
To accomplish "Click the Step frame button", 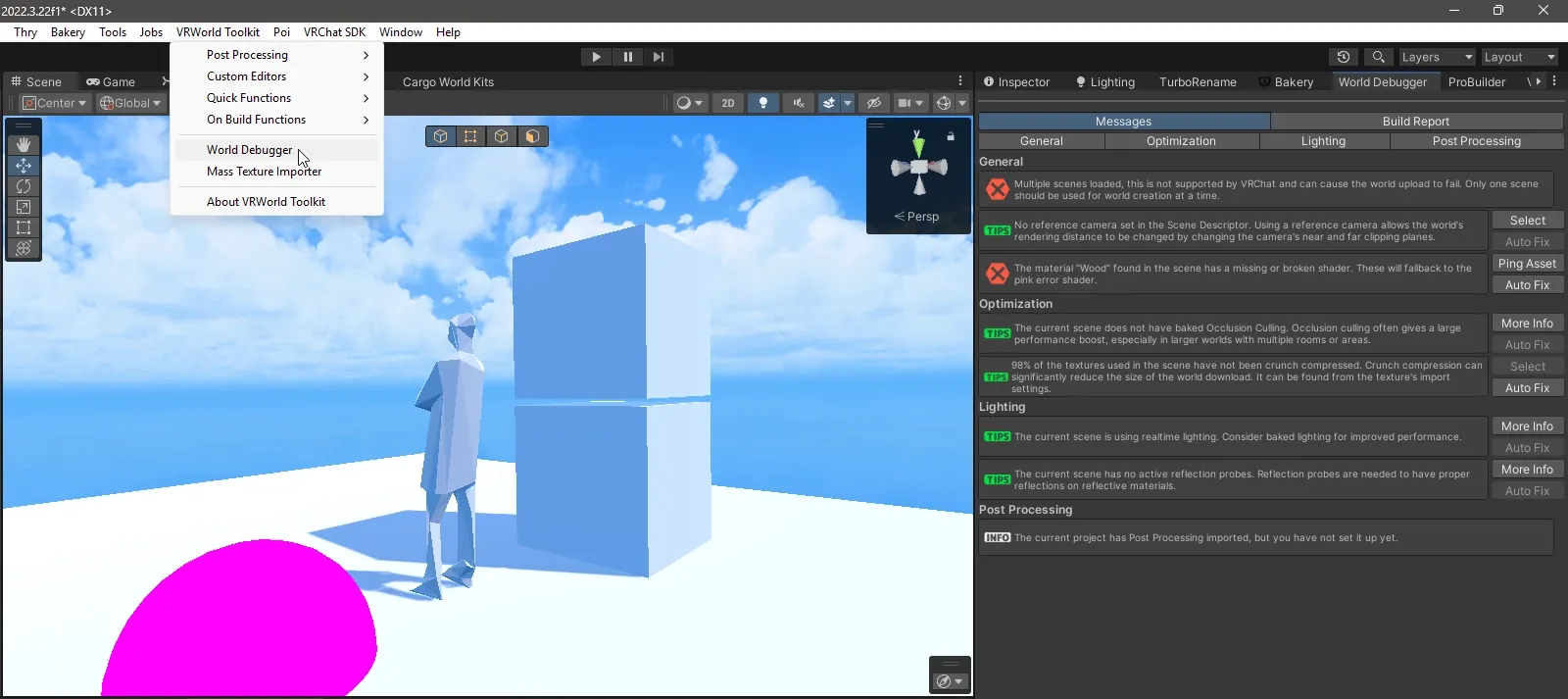I will coord(659,57).
